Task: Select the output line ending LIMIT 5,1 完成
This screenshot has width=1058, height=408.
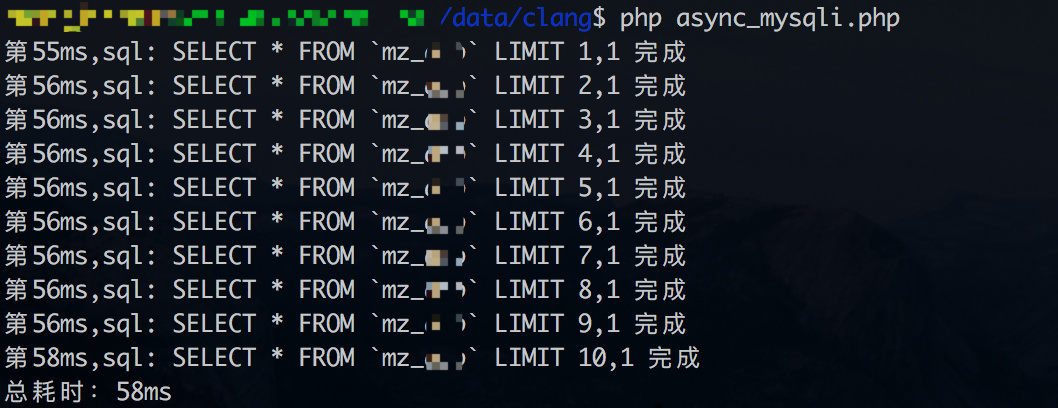Action: point(345,187)
